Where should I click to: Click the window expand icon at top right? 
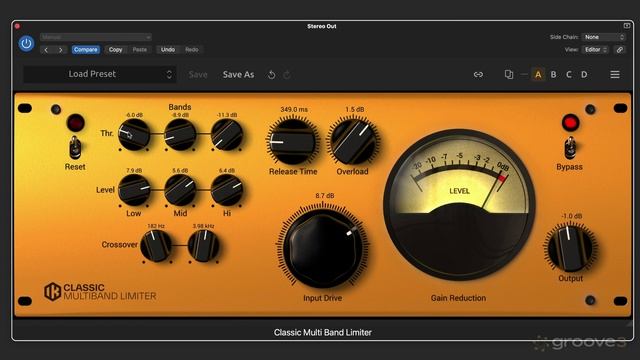[627, 26]
